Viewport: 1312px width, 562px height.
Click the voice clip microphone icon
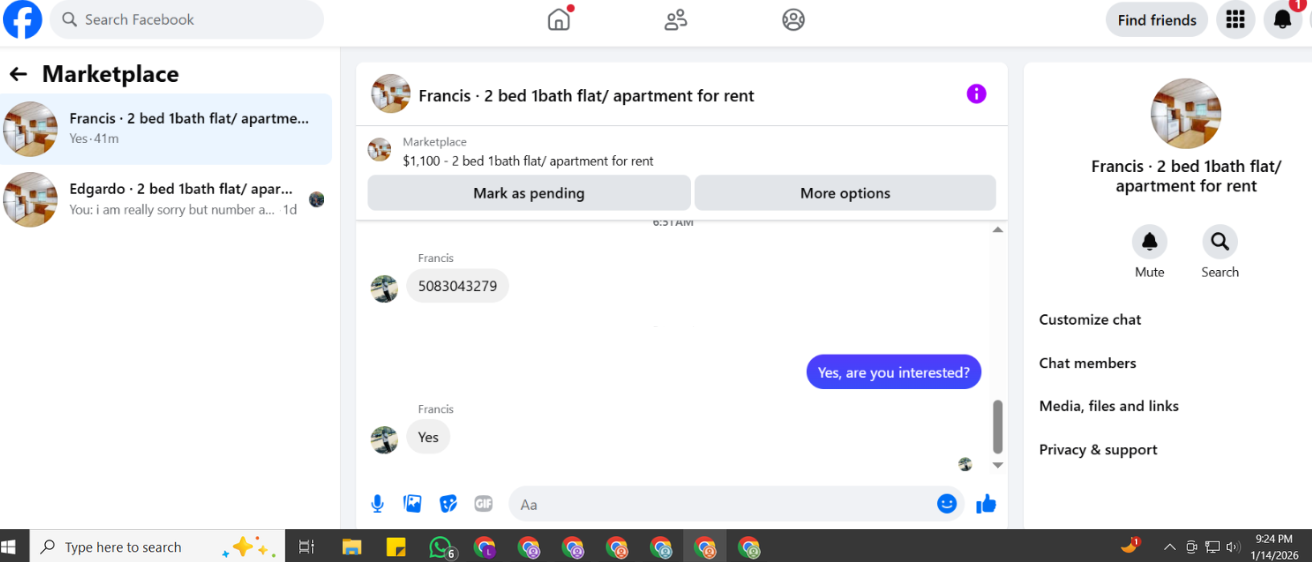[377, 504]
